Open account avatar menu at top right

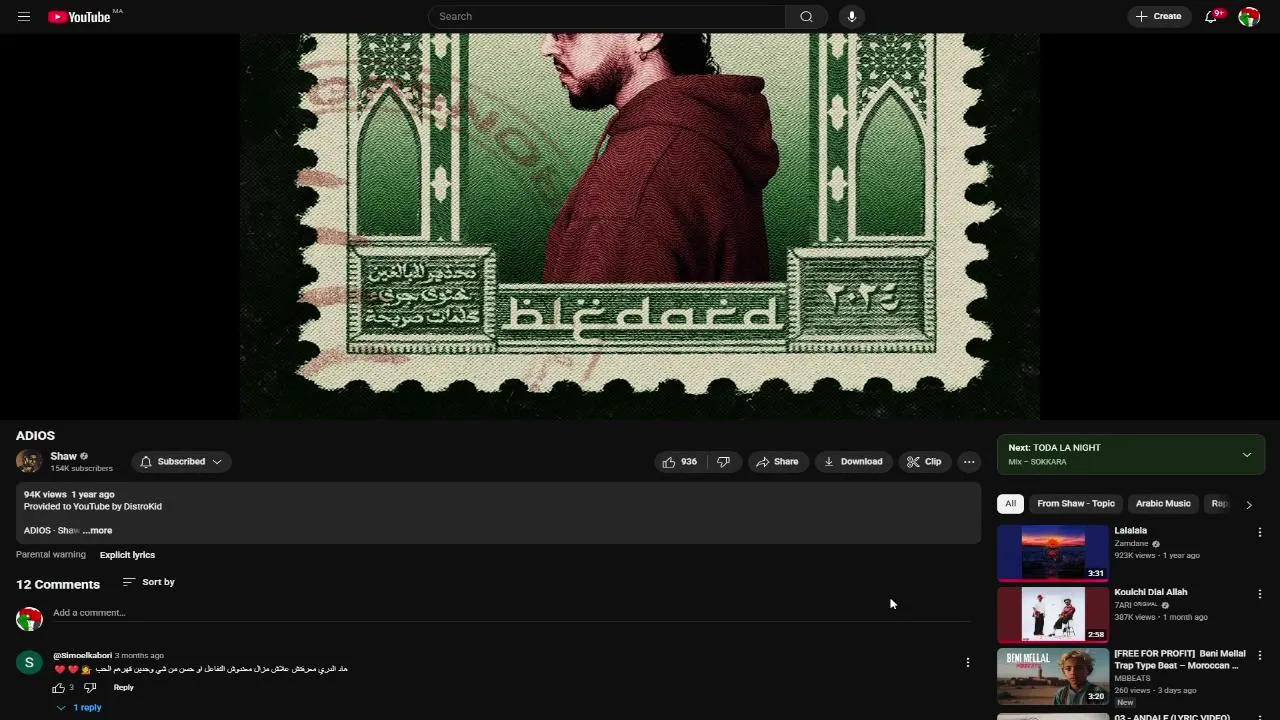point(1249,16)
